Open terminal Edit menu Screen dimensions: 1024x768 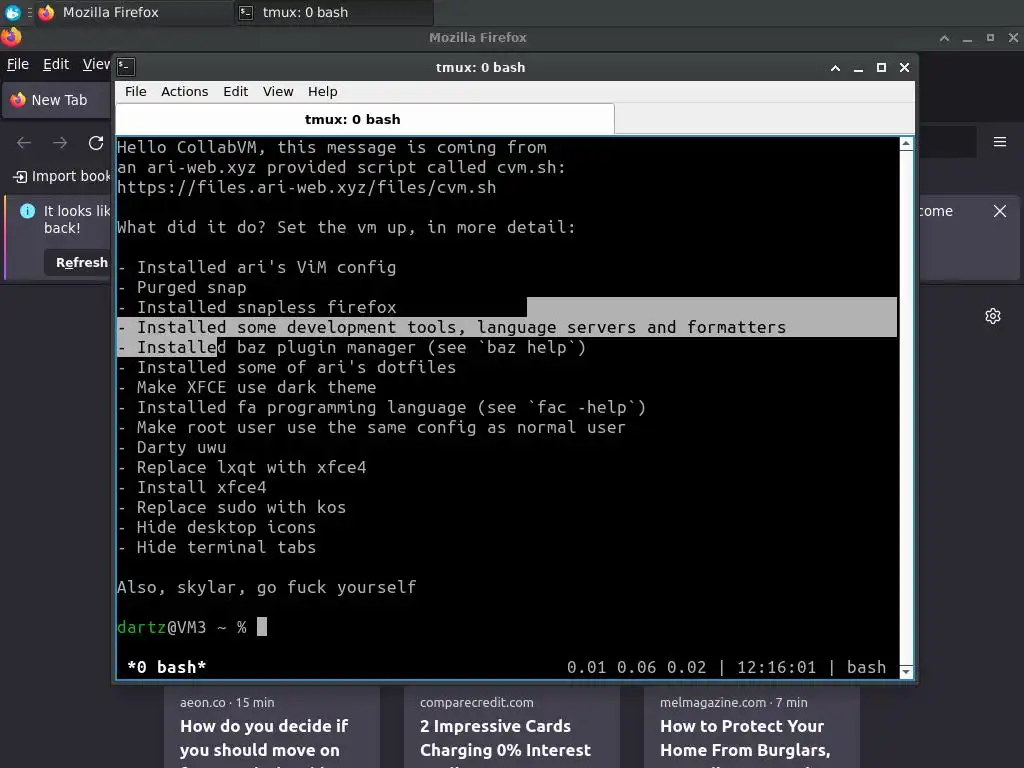click(235, 91)
